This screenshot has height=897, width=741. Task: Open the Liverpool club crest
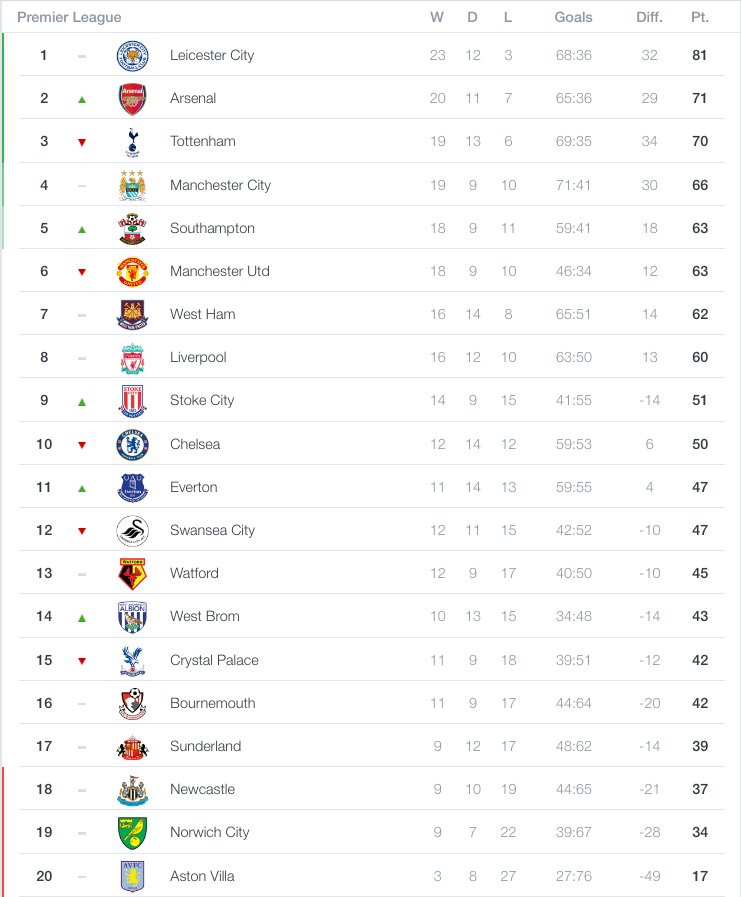click(132, 358)
